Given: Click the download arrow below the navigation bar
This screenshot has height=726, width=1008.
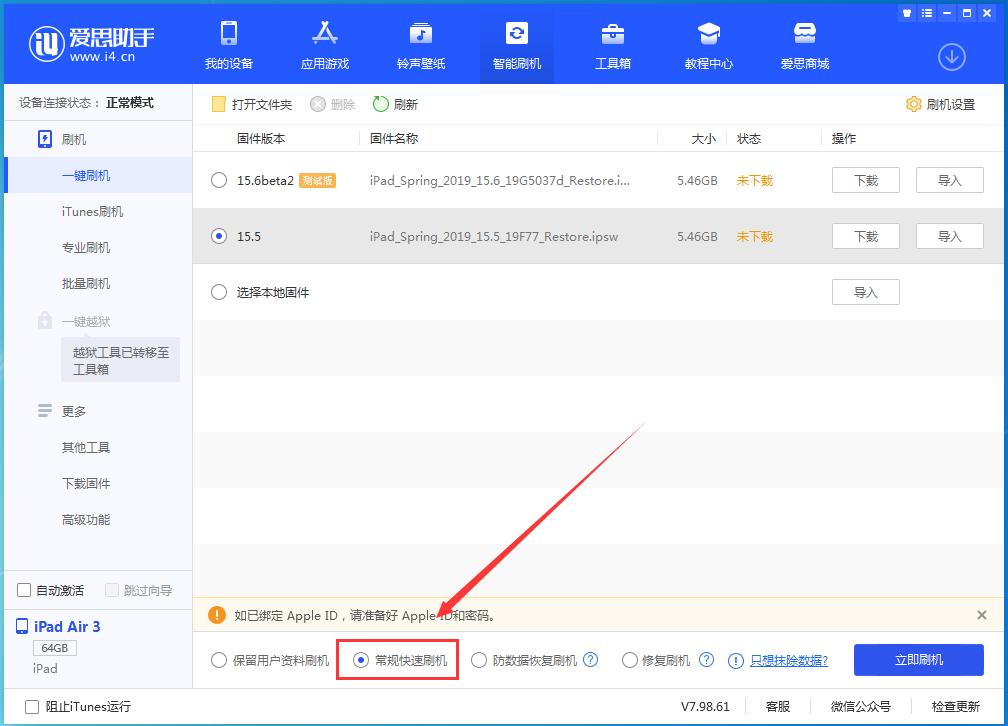Looking at the screenshot, I should pos(951,58).
